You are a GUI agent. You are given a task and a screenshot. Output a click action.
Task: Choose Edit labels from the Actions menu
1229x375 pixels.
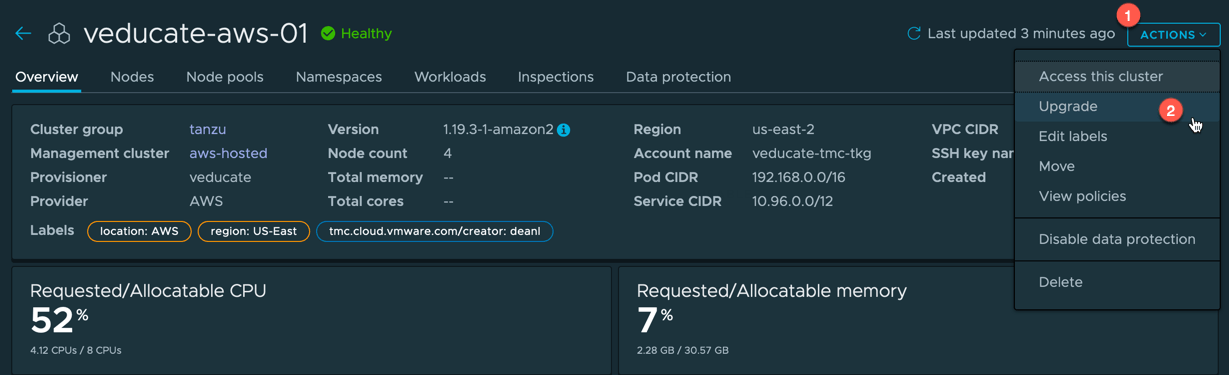(1117, 136)
